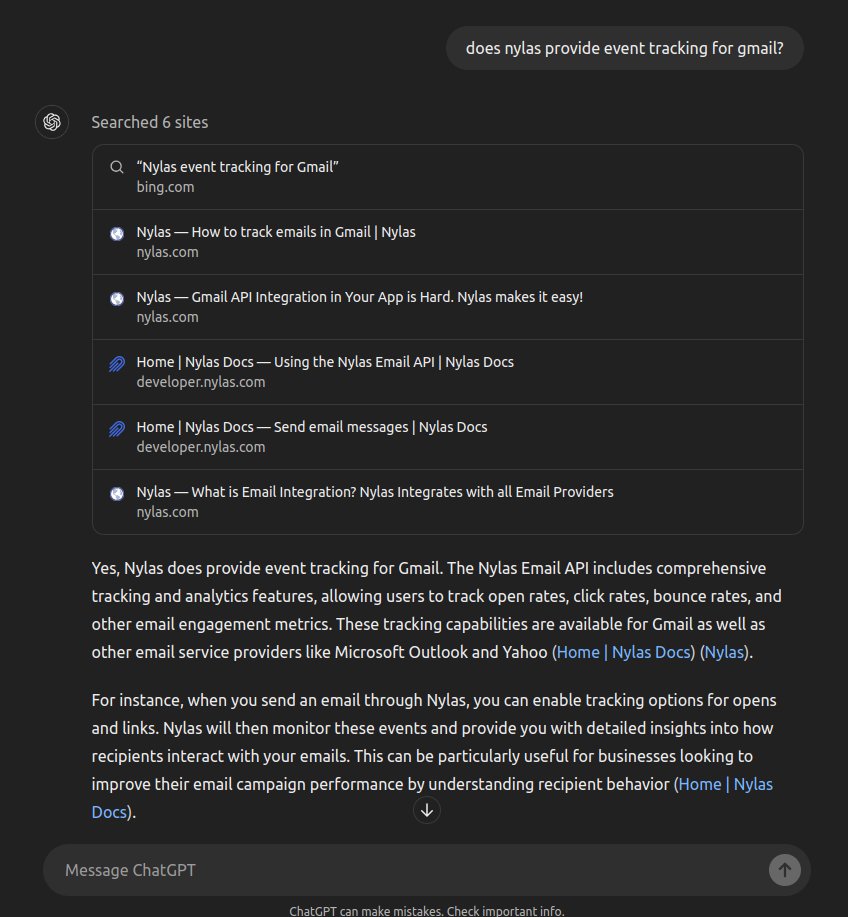Open What is Email Integration result
The image size is (848, 917).
click(x=447, y=502)
